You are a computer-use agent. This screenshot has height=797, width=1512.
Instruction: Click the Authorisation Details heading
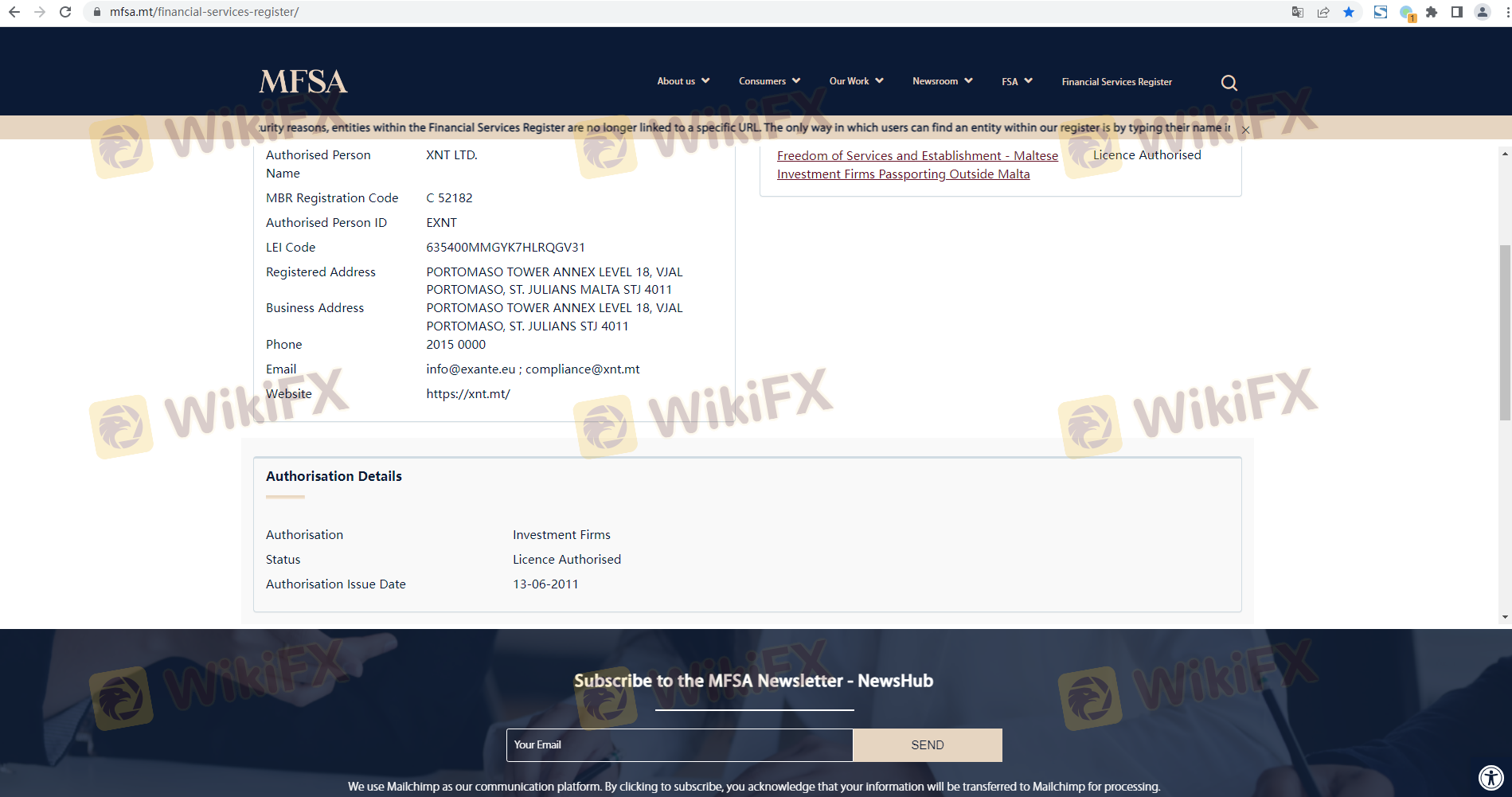coord(334,476)
